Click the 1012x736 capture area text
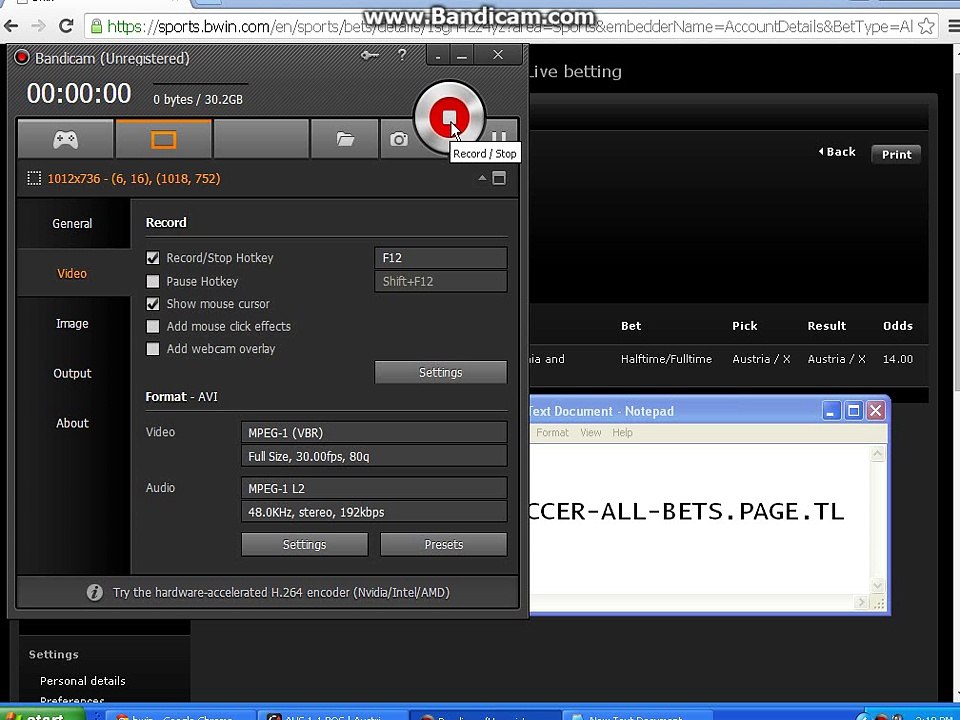The width and height of the screenshot is (960, 720). point(133,179)
